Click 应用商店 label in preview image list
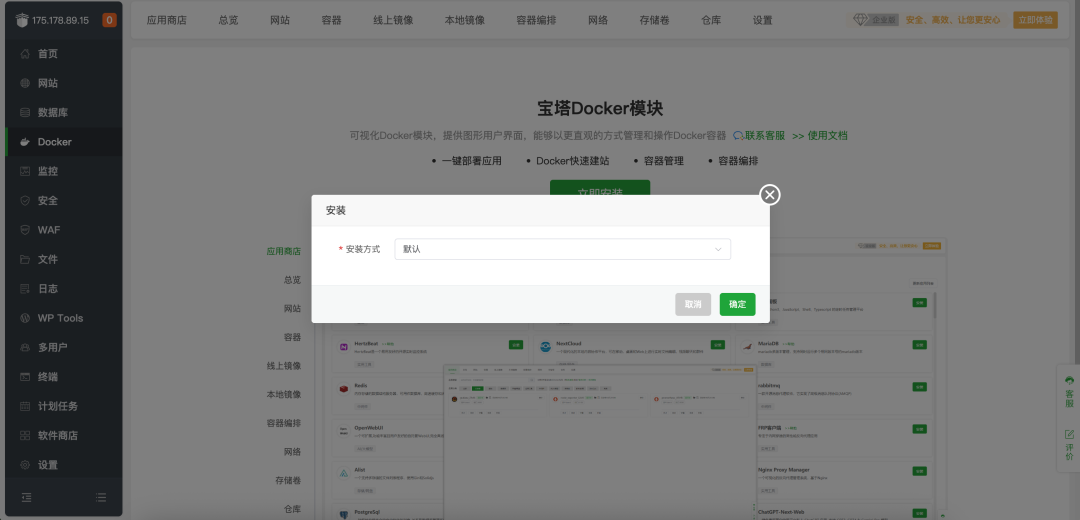Image resolution: width=1080 pixels, height=520 pixels. pyautogui.click(x=284, y=251)
